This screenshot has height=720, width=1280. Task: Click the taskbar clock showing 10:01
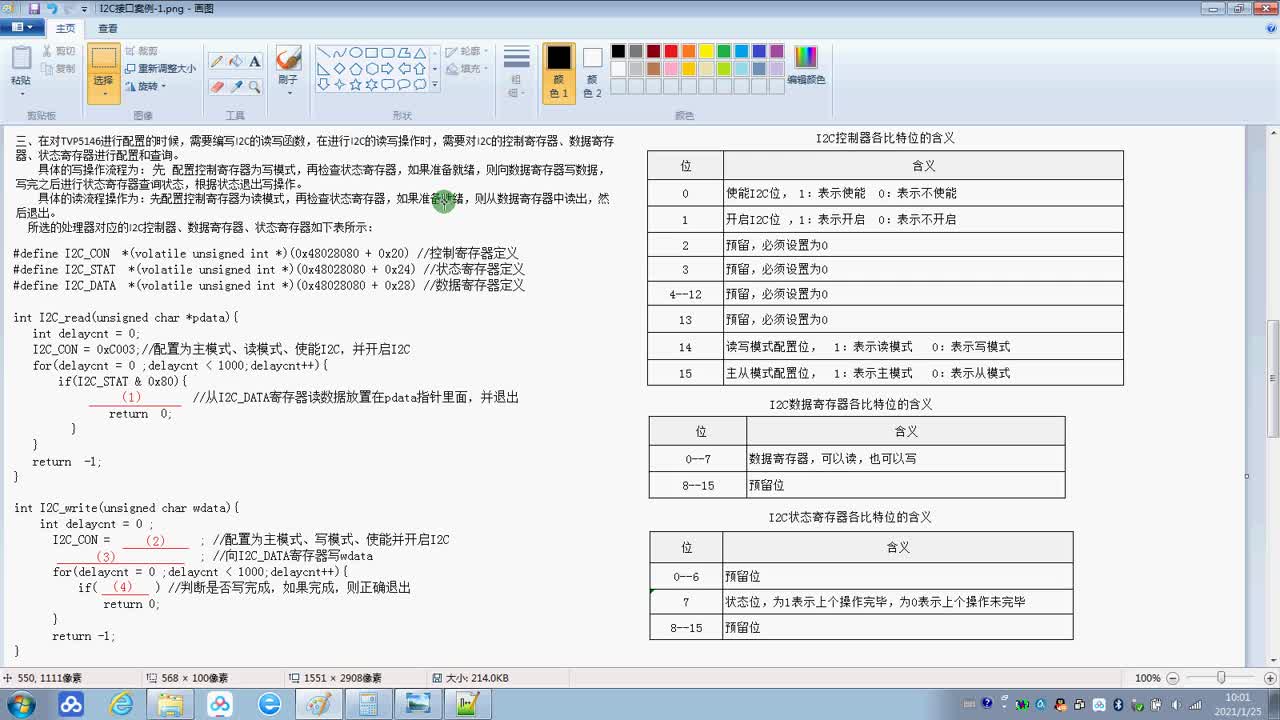pyautogui.click(x=1237, y=704)
